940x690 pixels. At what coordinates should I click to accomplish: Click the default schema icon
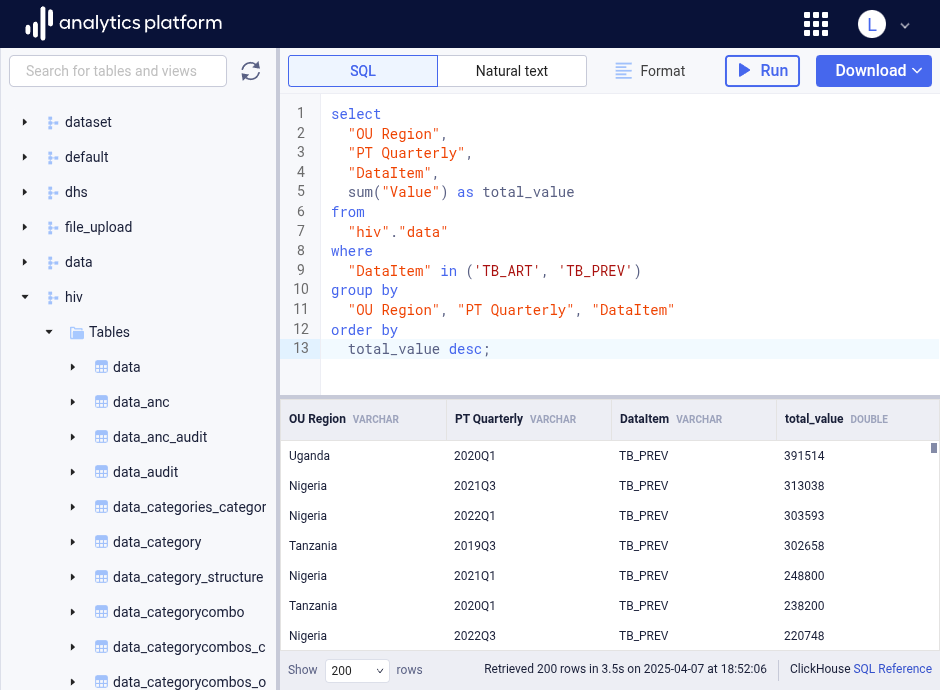pyautogui.click(x=53, y=157)
